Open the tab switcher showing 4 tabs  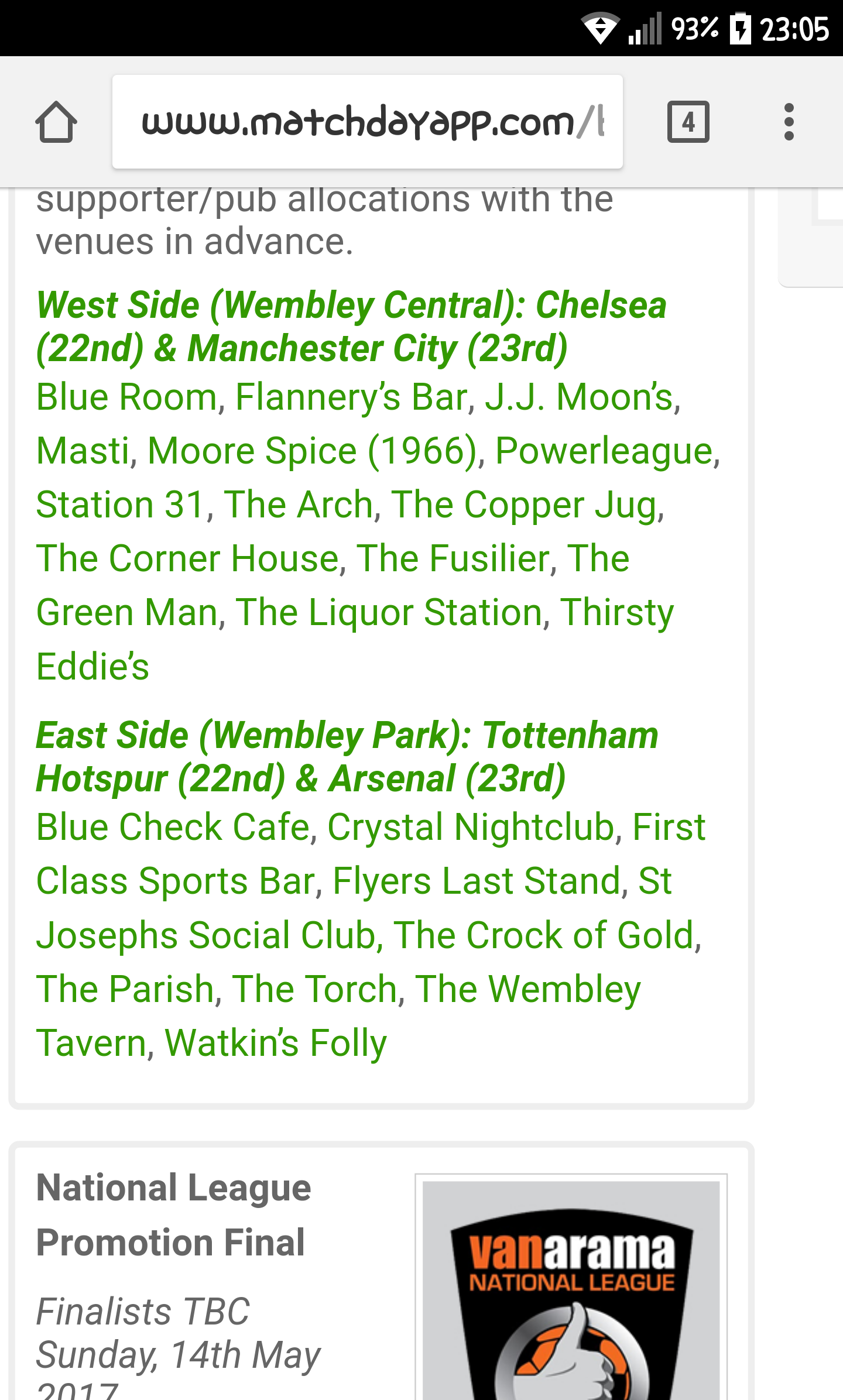coord(688,122)
